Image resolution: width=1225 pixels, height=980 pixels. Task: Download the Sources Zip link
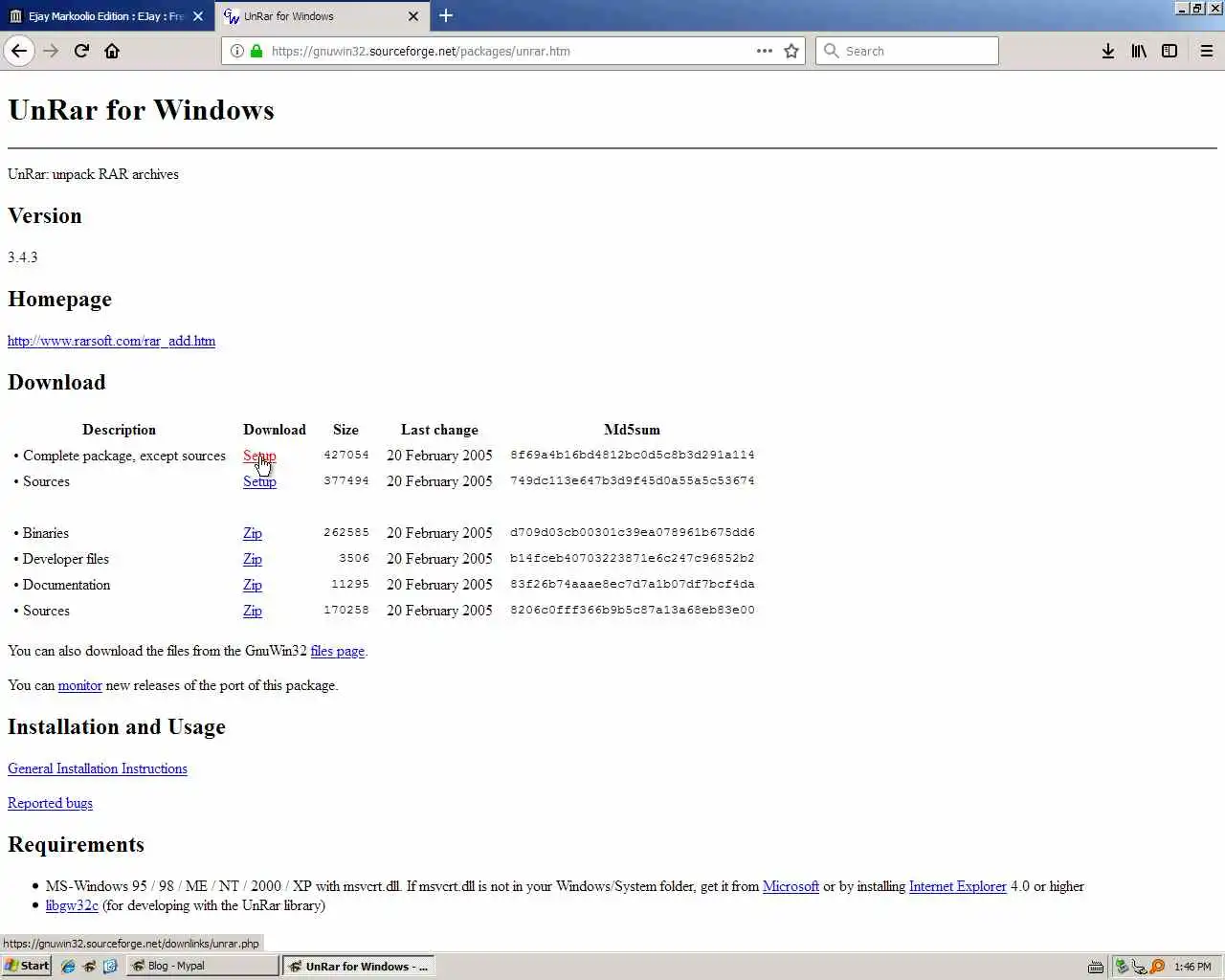pos(253,611)
